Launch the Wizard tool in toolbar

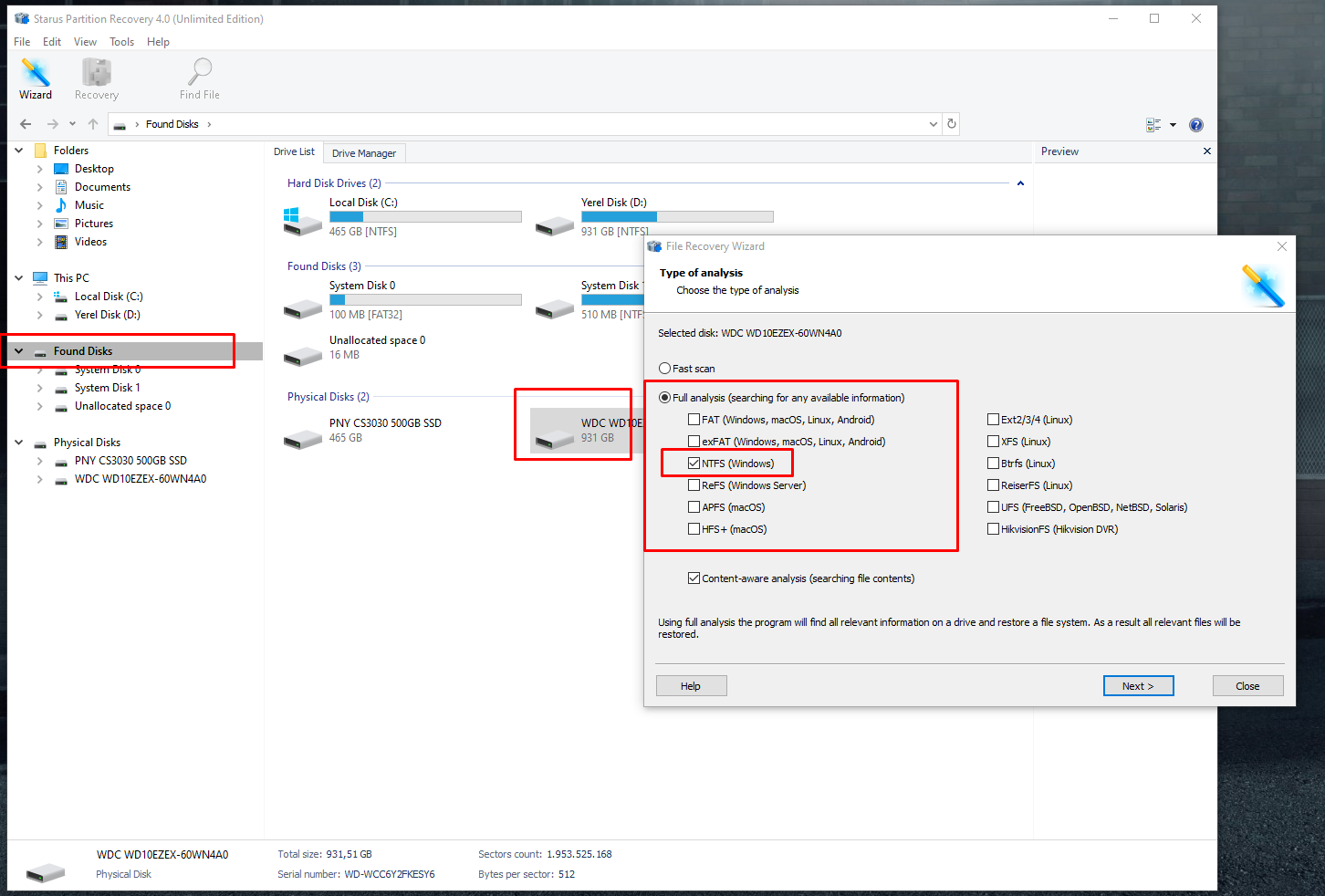[36, 79]
